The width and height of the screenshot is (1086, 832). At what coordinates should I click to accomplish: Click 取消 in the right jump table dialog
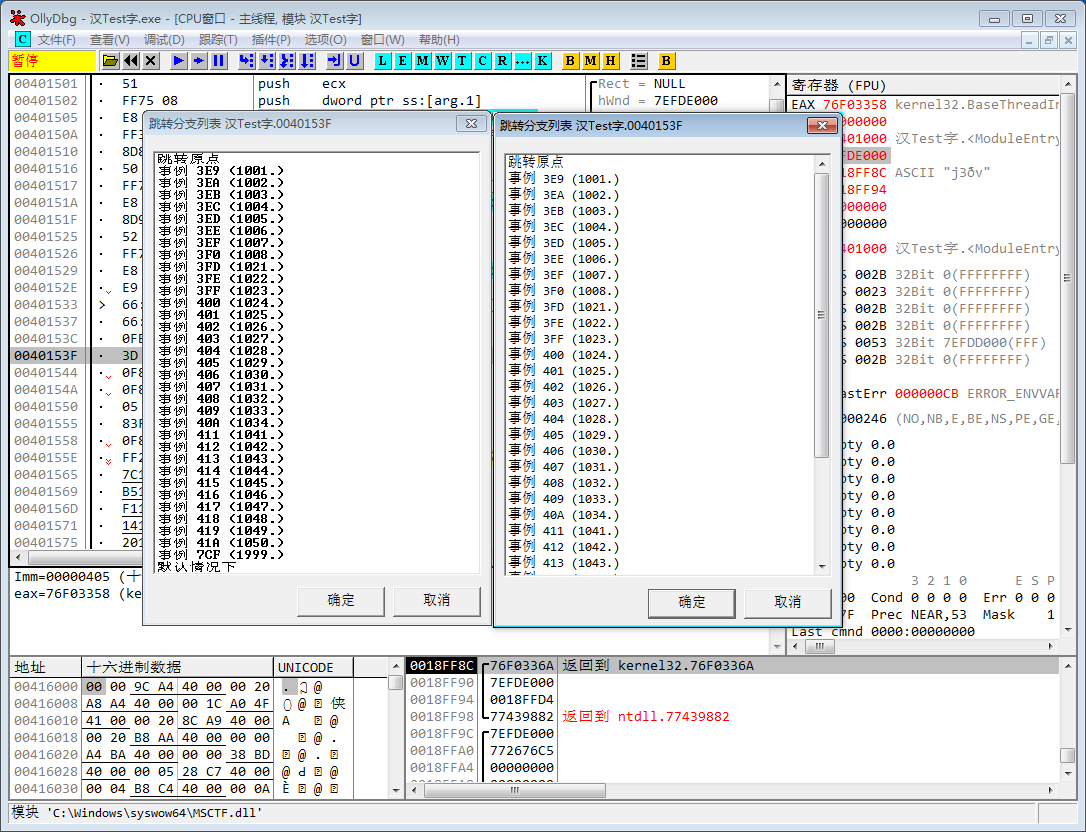[787, 603]
